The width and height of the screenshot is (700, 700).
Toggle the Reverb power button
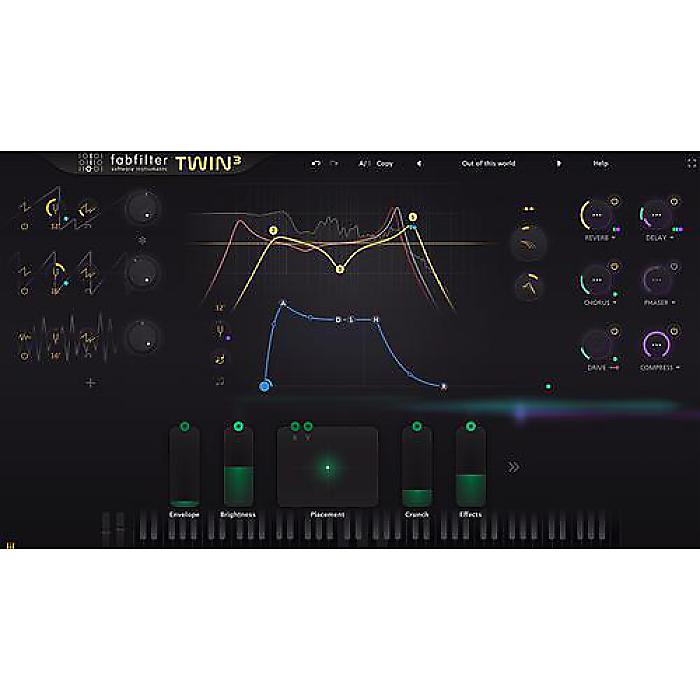pos(615,201)
